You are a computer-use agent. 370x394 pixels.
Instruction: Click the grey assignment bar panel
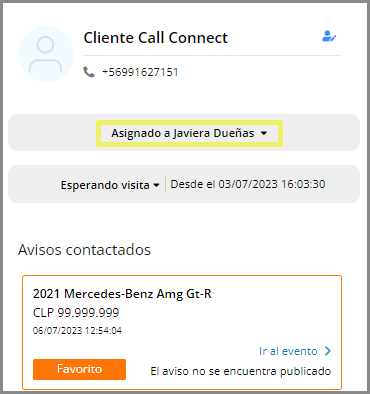184,133
